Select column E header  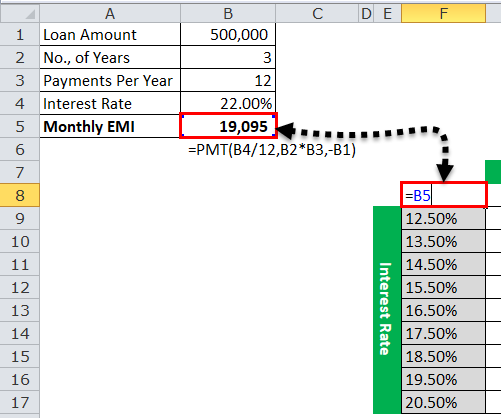coord(387,14)
